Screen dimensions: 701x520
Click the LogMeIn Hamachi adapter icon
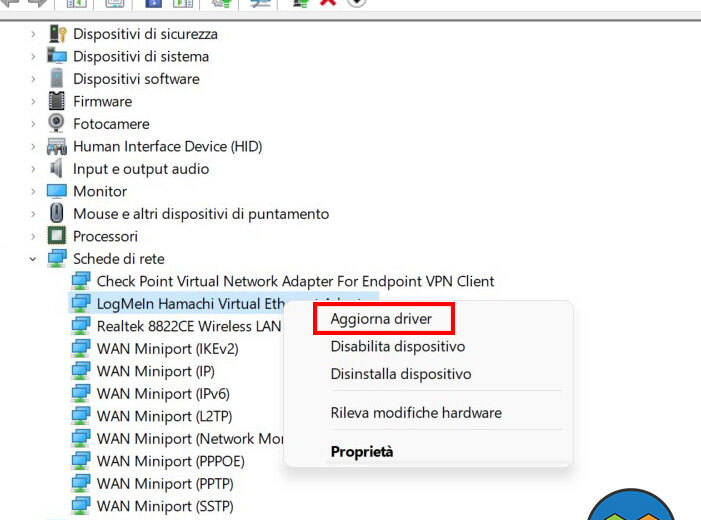(81, 304)
